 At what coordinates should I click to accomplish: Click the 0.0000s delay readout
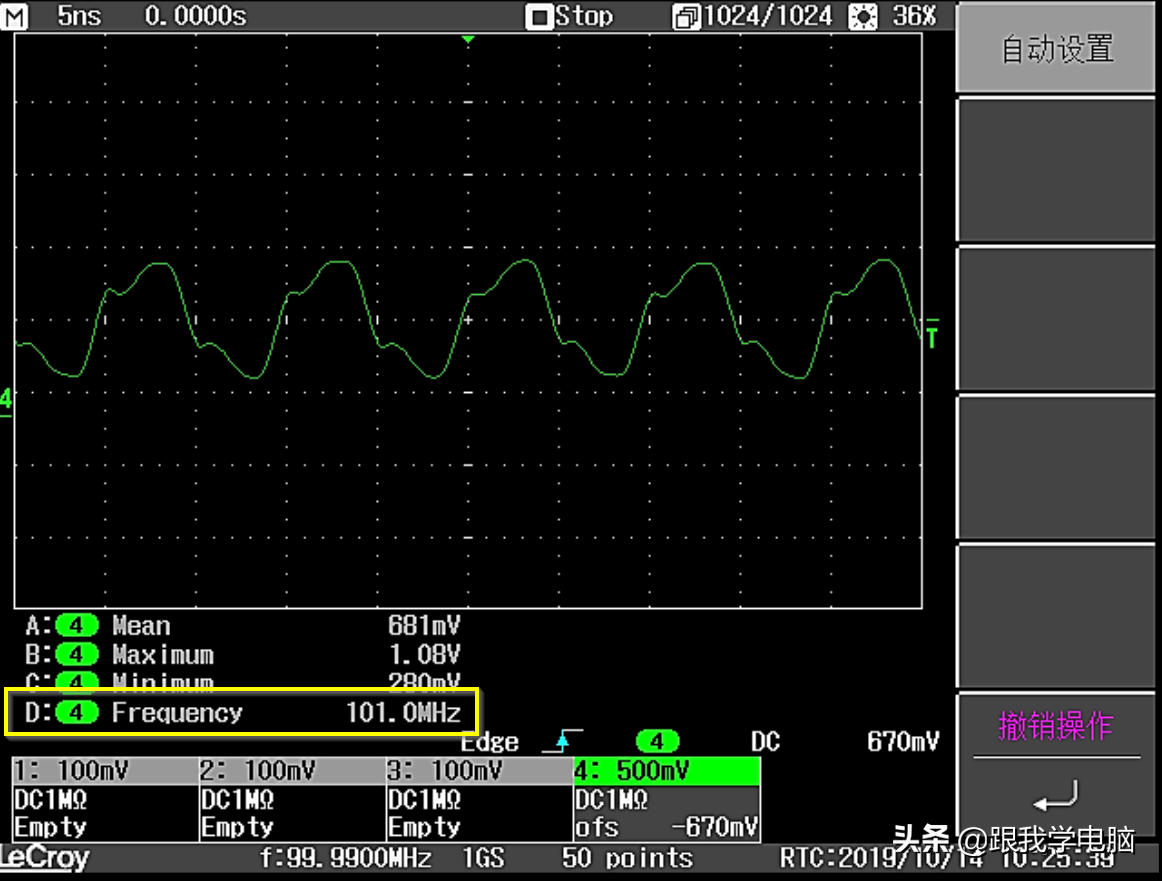coord(196,16)
